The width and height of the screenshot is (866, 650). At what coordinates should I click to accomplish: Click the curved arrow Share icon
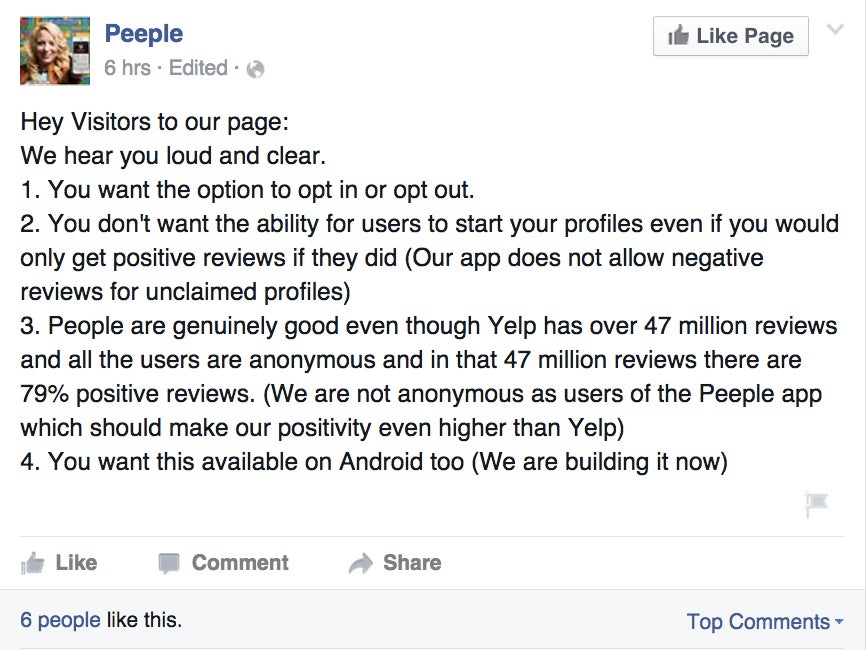point(361,563)
